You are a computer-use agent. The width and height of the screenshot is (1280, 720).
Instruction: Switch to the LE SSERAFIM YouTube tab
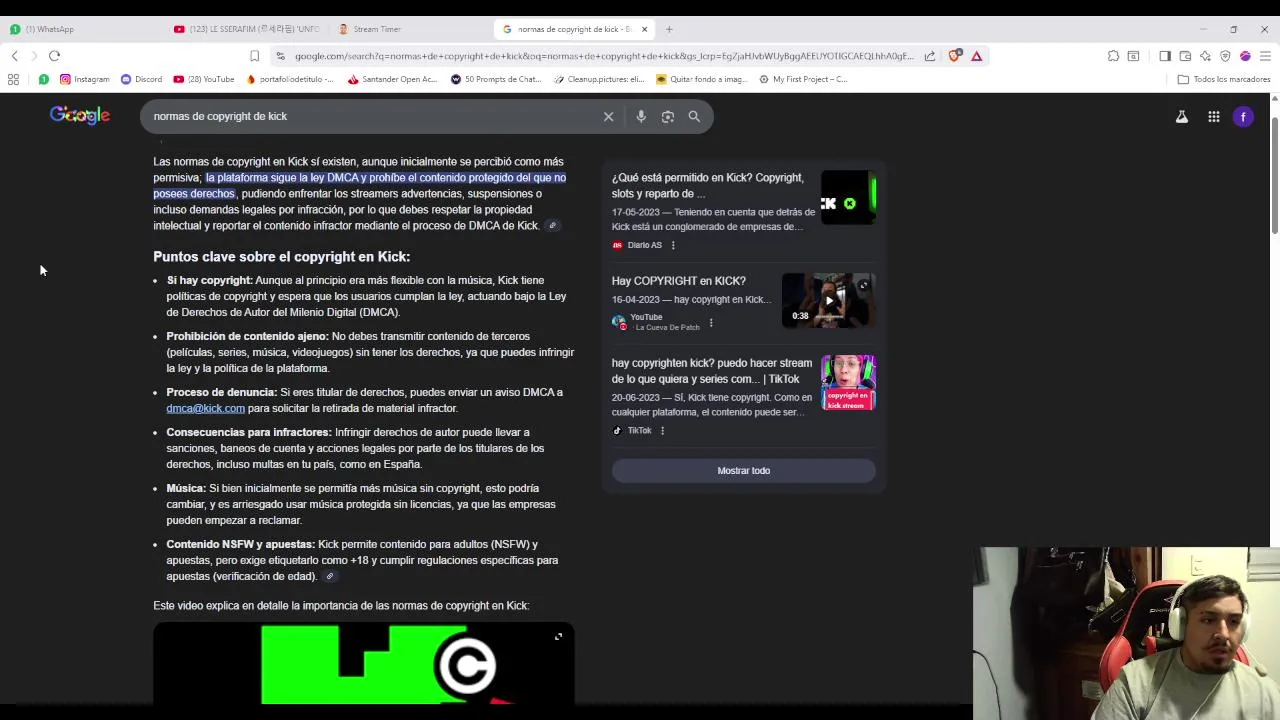(245, 29)
